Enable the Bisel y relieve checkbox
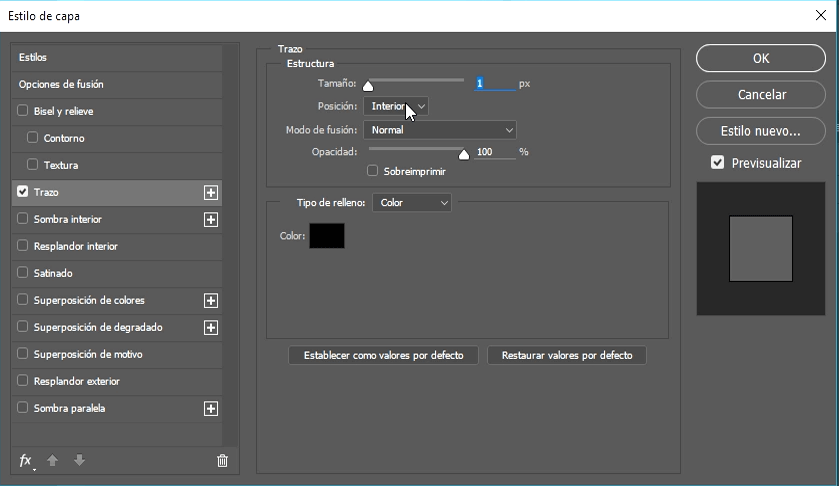 coord(22,111)
